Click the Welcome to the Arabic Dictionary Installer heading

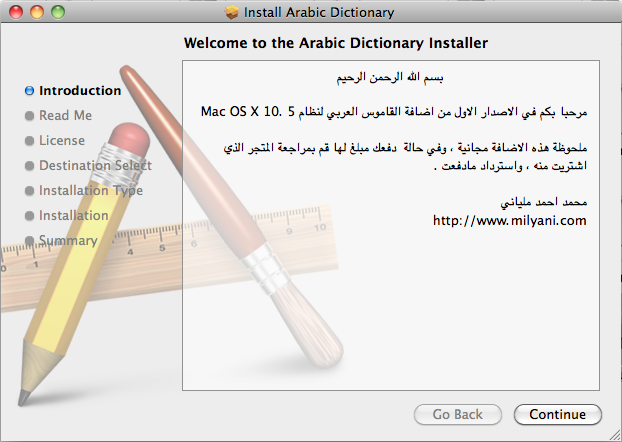[336, 44]
